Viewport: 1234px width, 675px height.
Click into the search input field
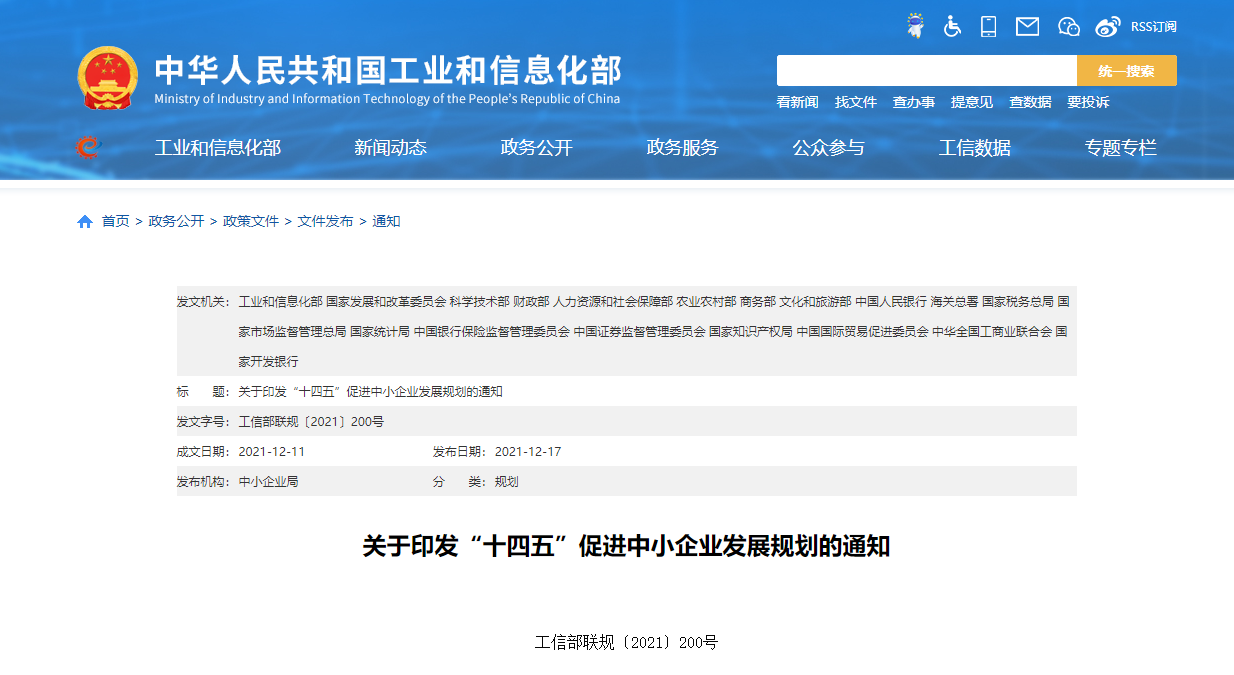point(926,71)
